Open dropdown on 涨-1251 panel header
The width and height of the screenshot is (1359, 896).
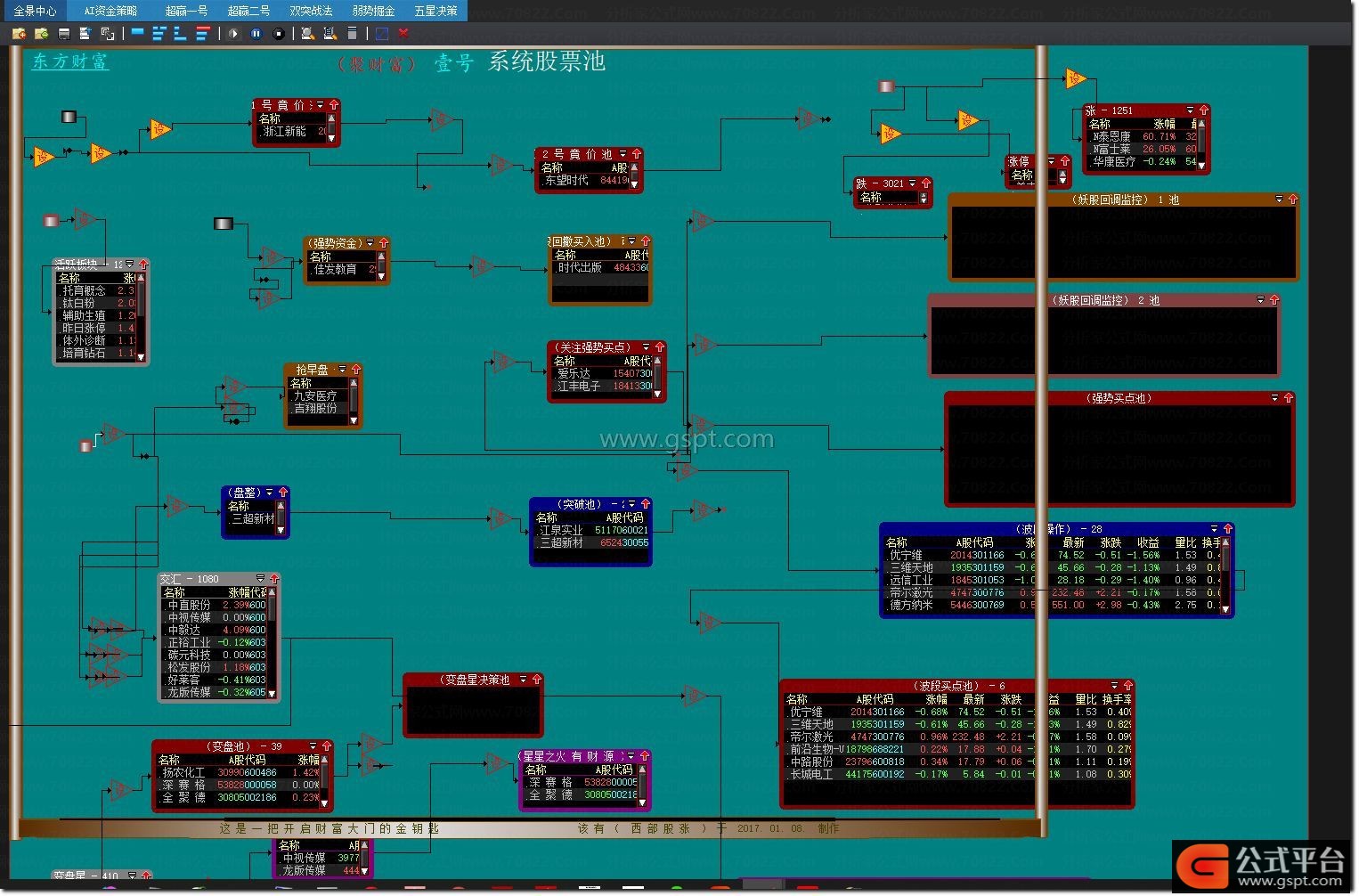[1190, 110]
